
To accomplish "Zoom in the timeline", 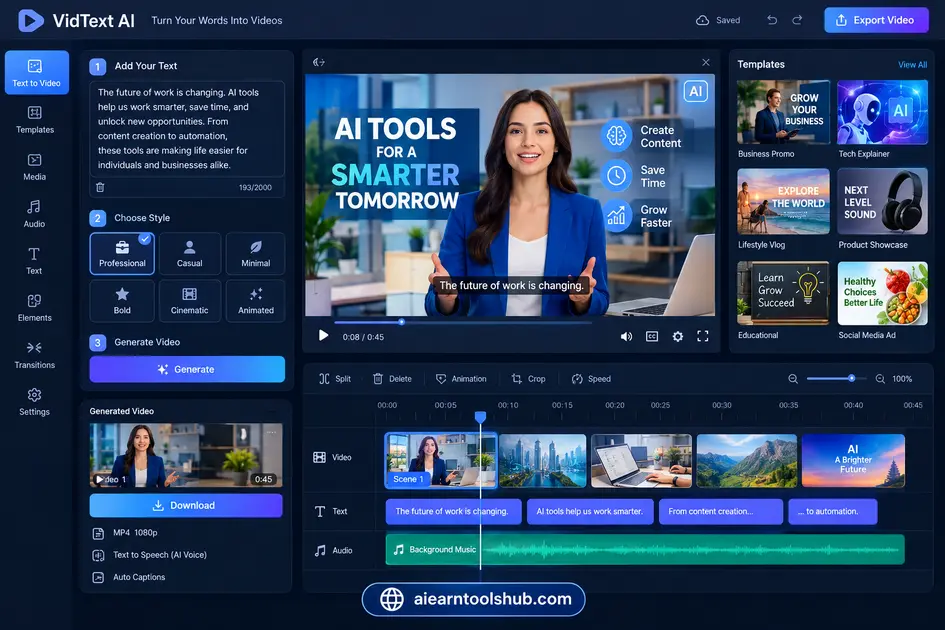I will pyautogui.click(x=880, y=379).
